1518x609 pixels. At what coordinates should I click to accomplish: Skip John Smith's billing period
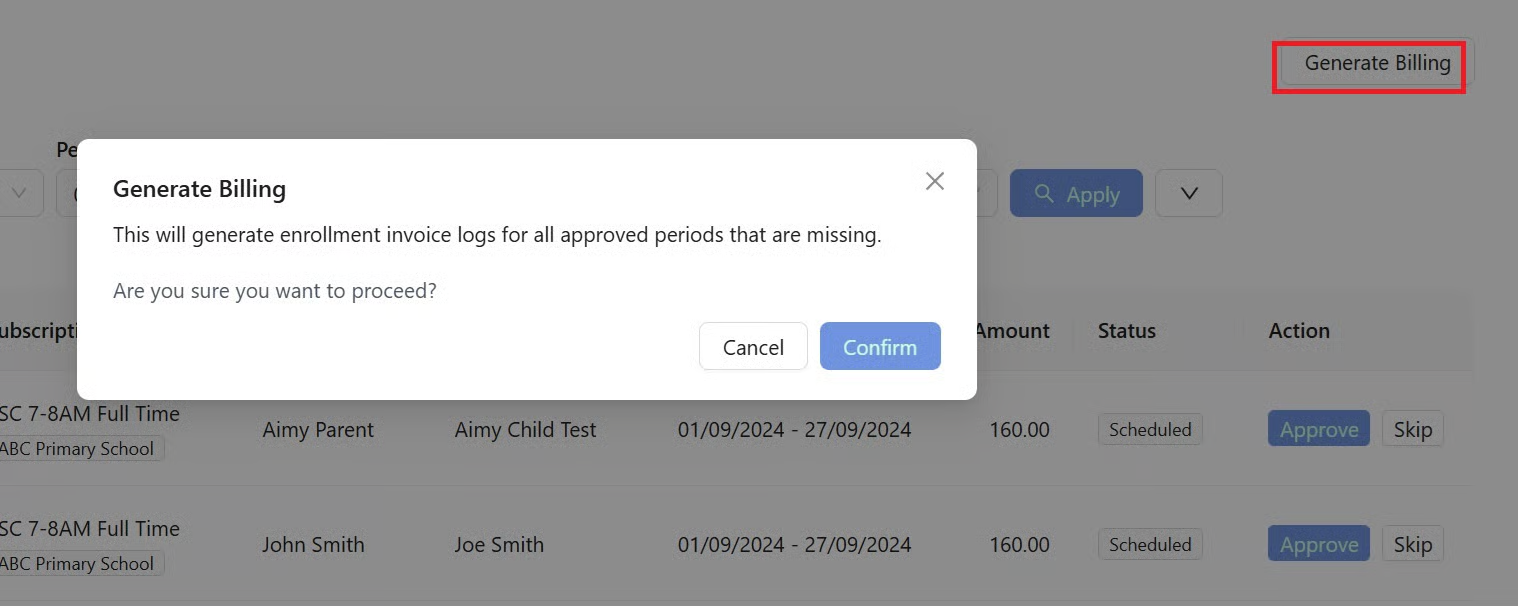click(1412, 545)
